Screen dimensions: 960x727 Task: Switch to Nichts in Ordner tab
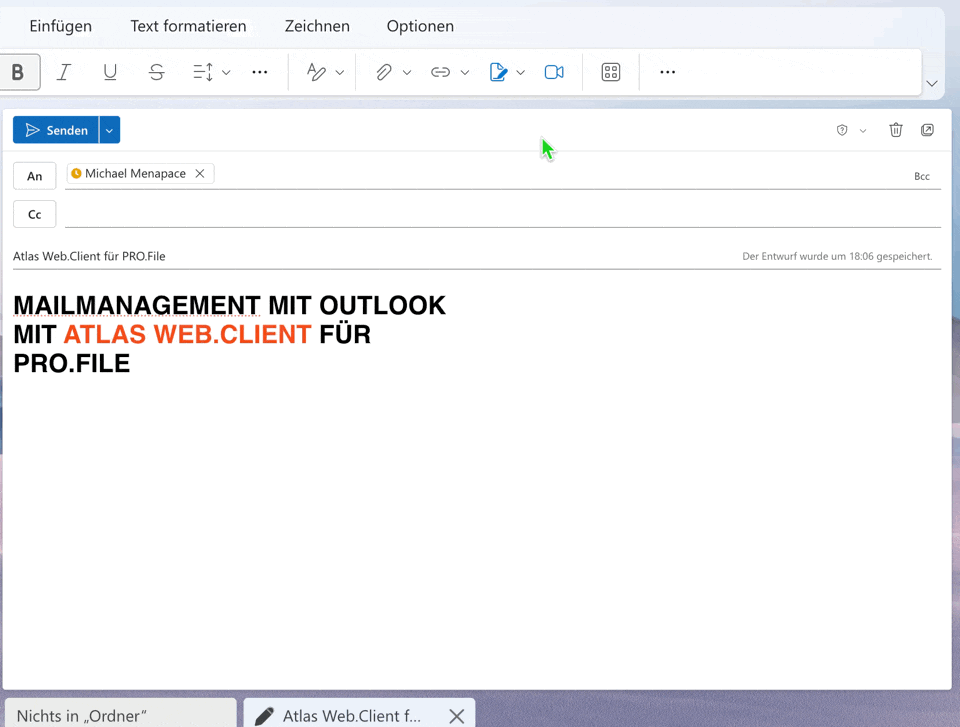[120, 715]
